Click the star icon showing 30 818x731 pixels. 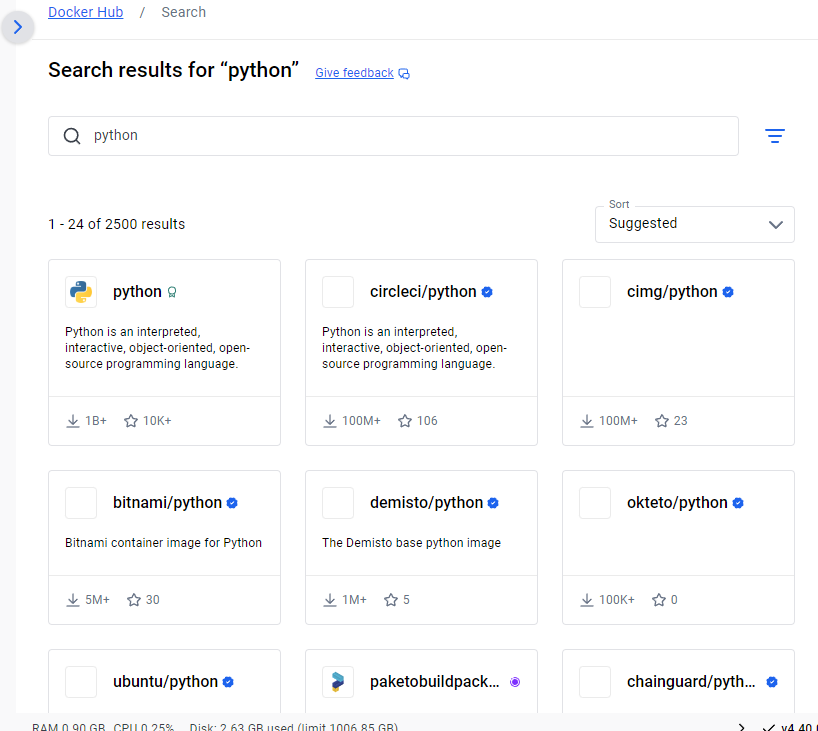coord(134,600)
